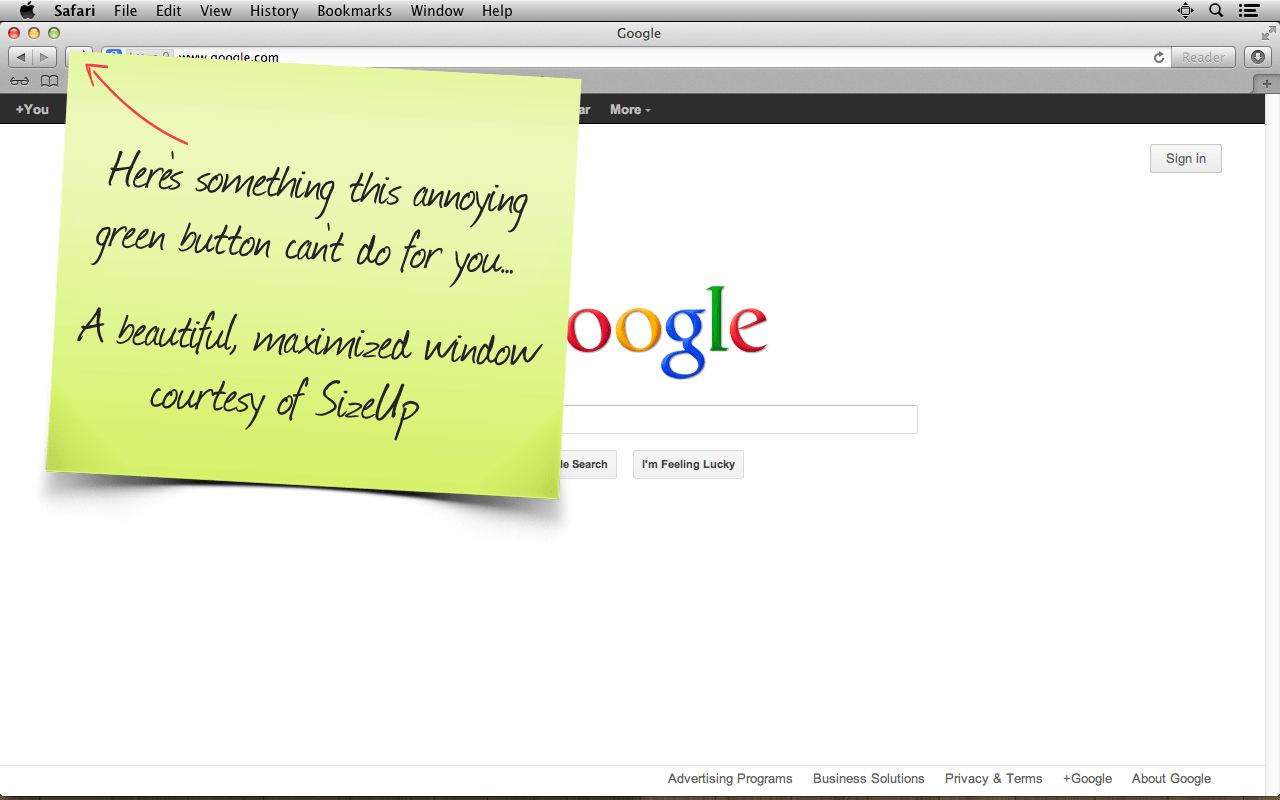Show bookmarks with the open book icon

pyautogui.click(x=49, y=81)
